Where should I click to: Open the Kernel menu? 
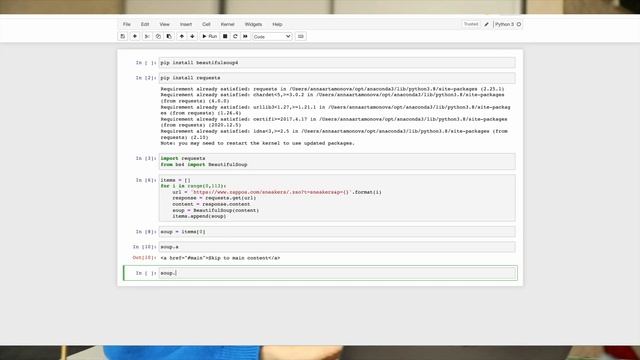click(x=228, y=24)
